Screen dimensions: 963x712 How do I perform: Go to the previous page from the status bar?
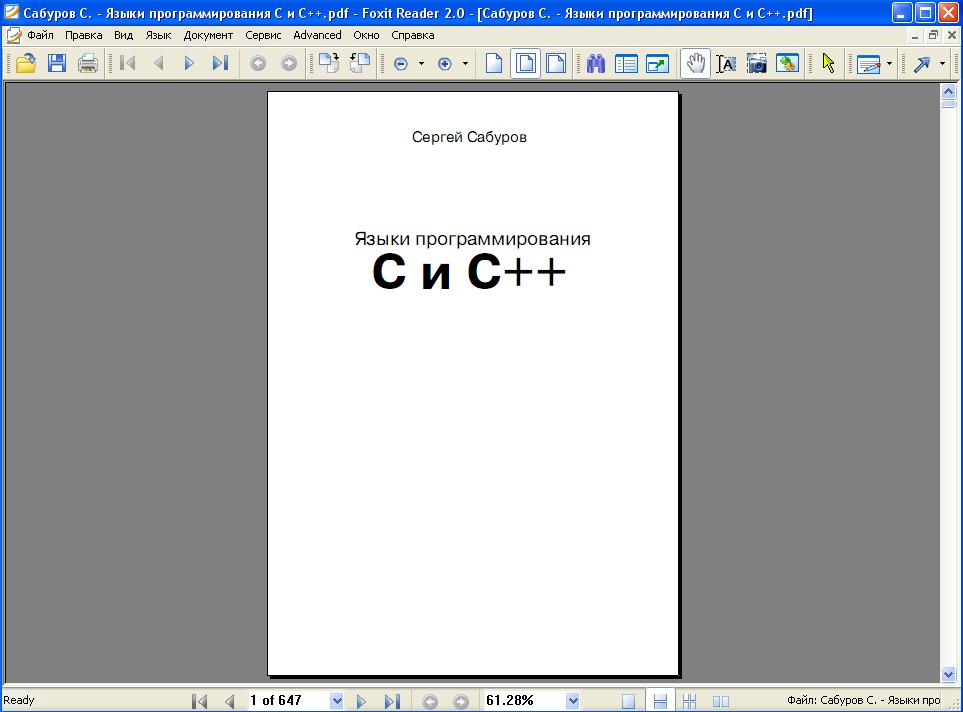tap(230, 701)
